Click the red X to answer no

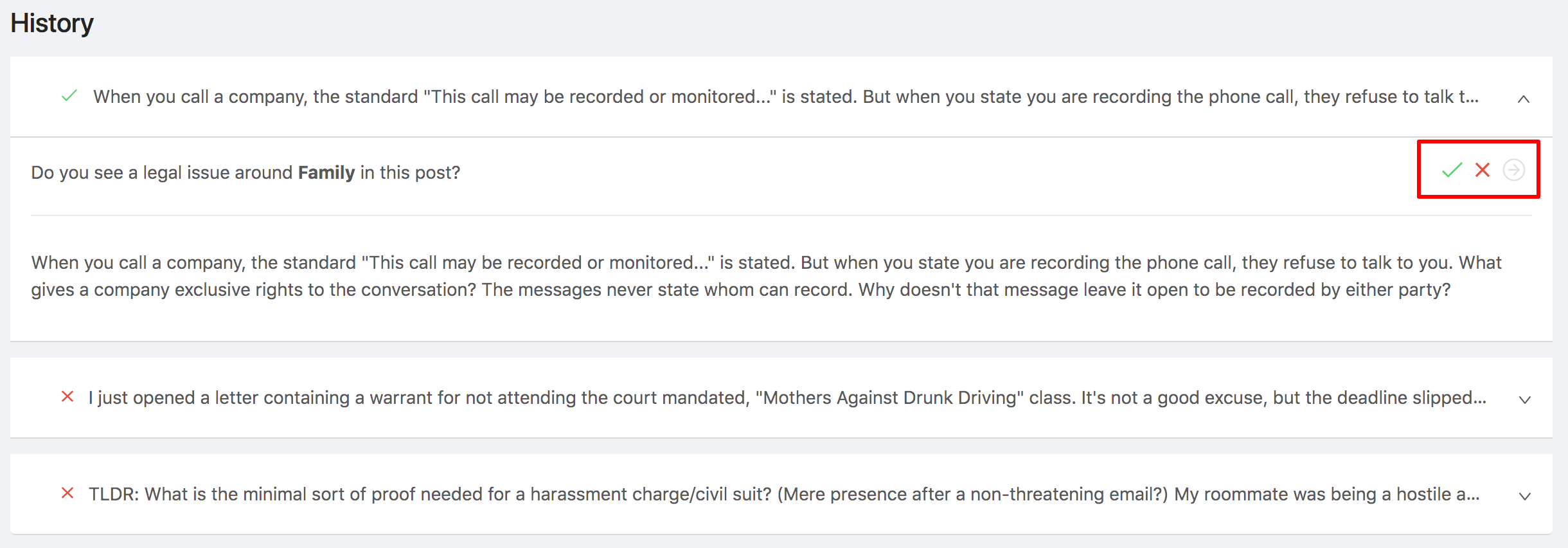coord(1483,170)
